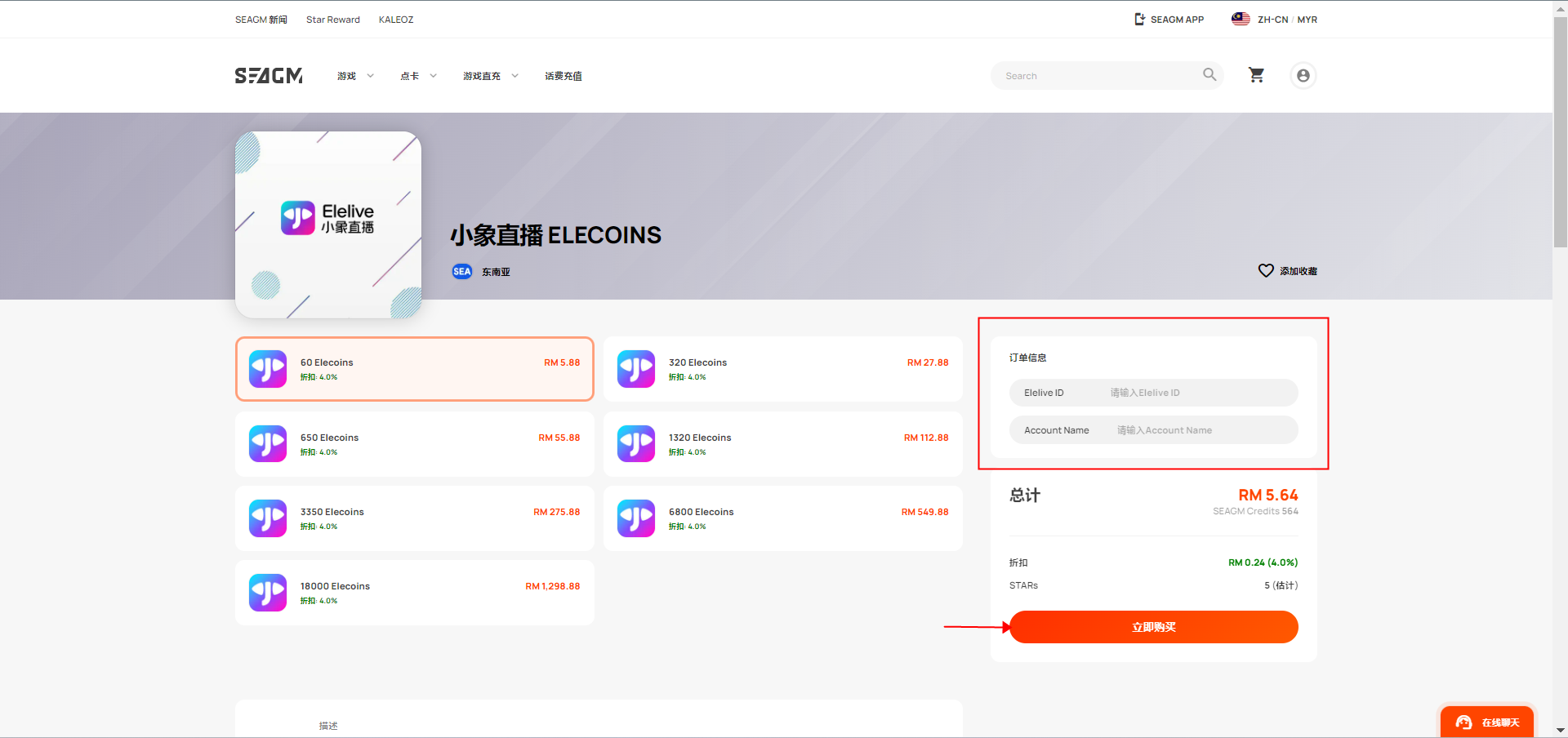
Task: Open the 在线聊天 live chat button
Action: 1486,722
